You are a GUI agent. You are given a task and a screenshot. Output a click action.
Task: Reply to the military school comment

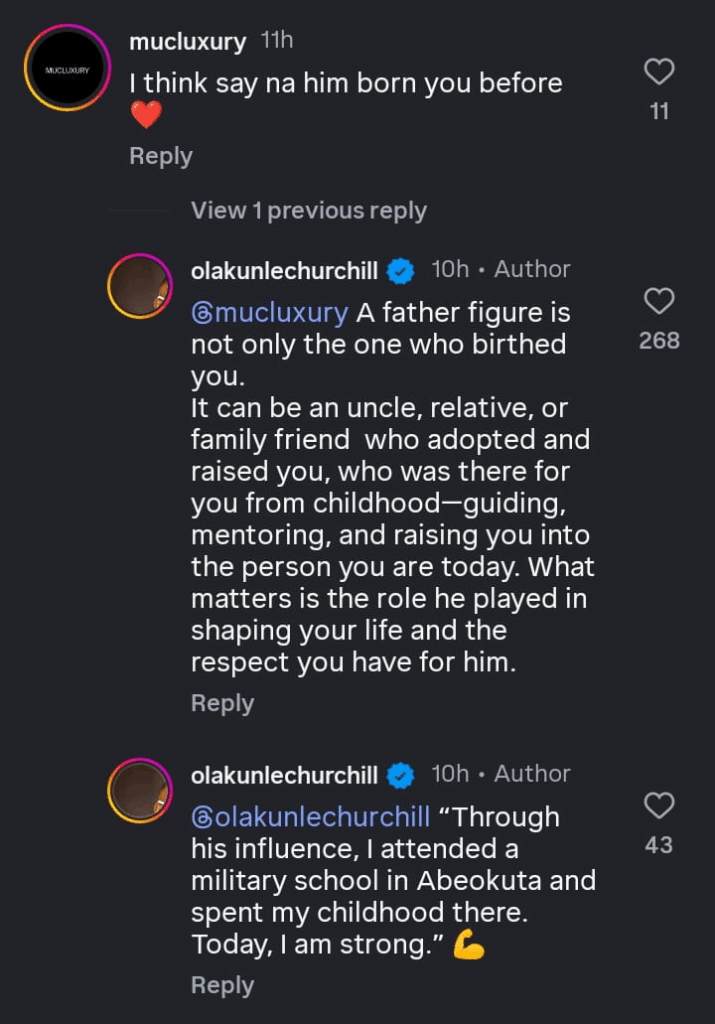click(222, 985)
